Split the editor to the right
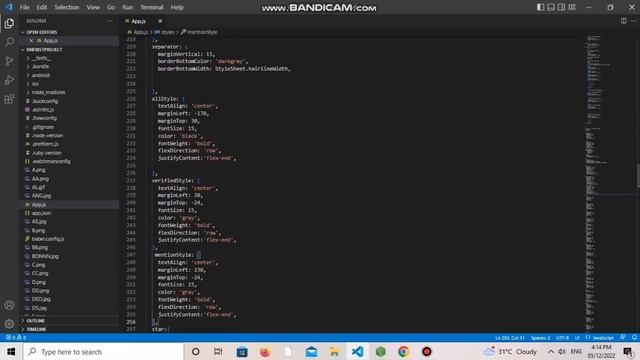640x360 pixels. coord(624,21)
